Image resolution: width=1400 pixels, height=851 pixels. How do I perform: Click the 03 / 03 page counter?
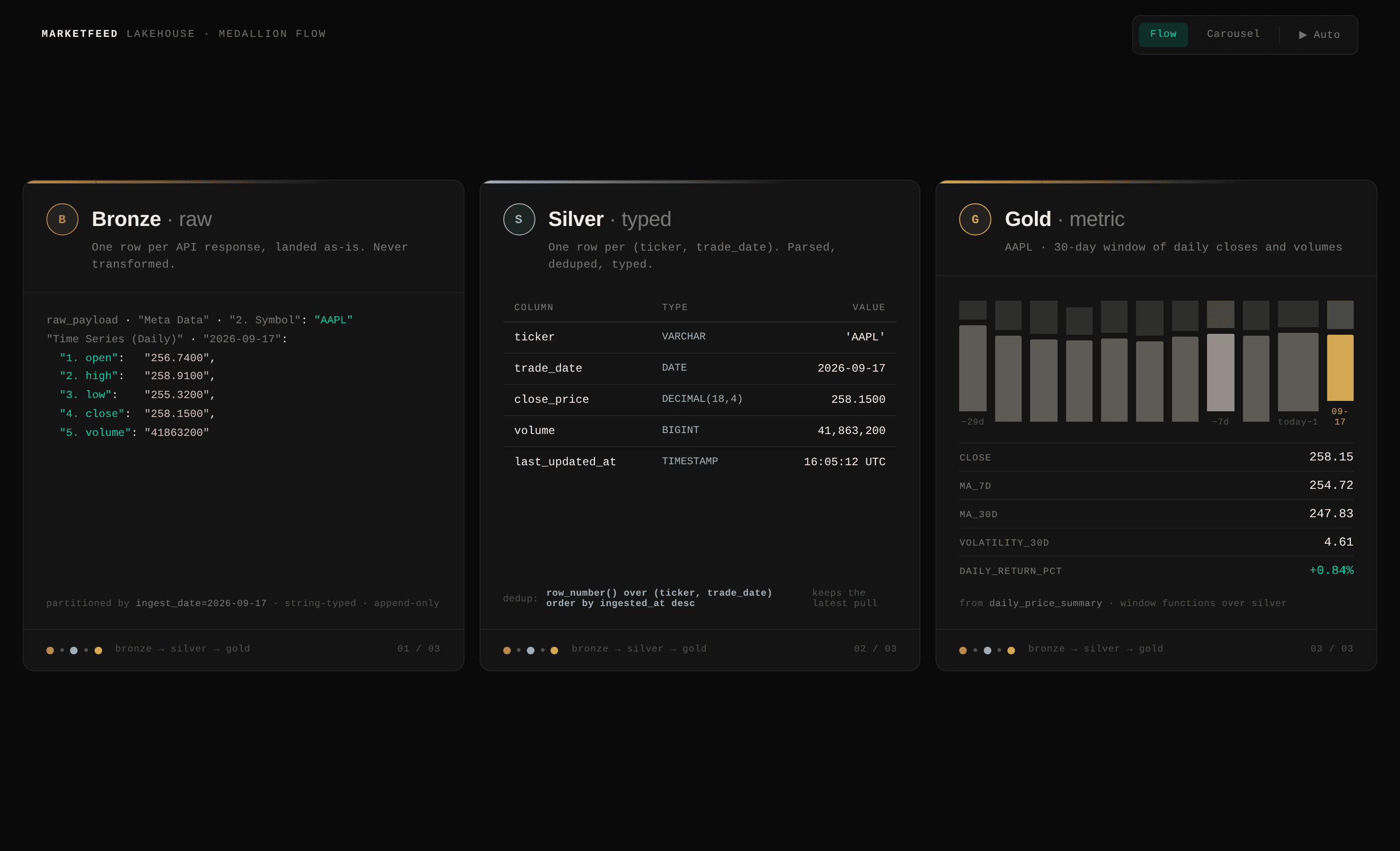pos(1331,649)
